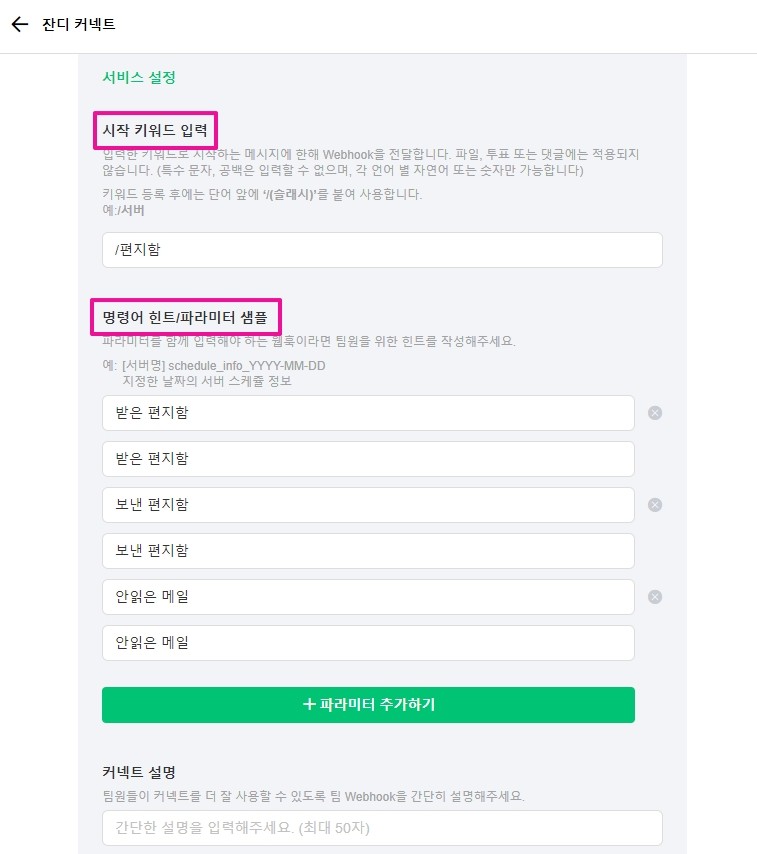Click the back arrow beside 잔디 커넥트

(20, 24)
